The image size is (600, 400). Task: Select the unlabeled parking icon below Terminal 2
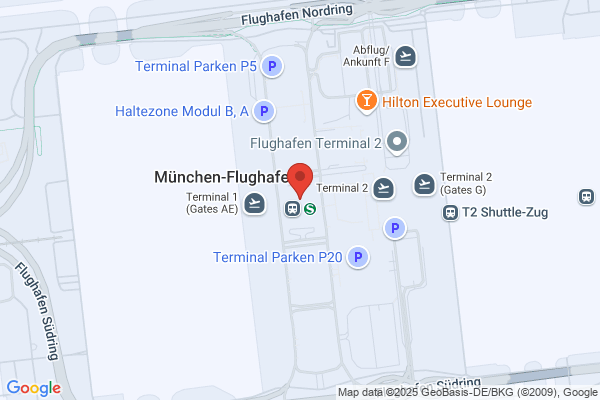(x=395, y=228)
